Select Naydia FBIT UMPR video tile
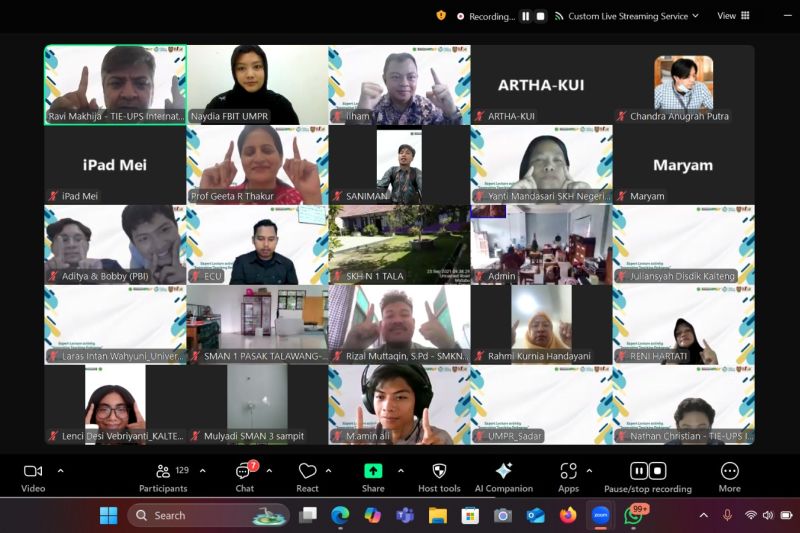The width and height of the screenshot is (800, 533). coord(258,85)
